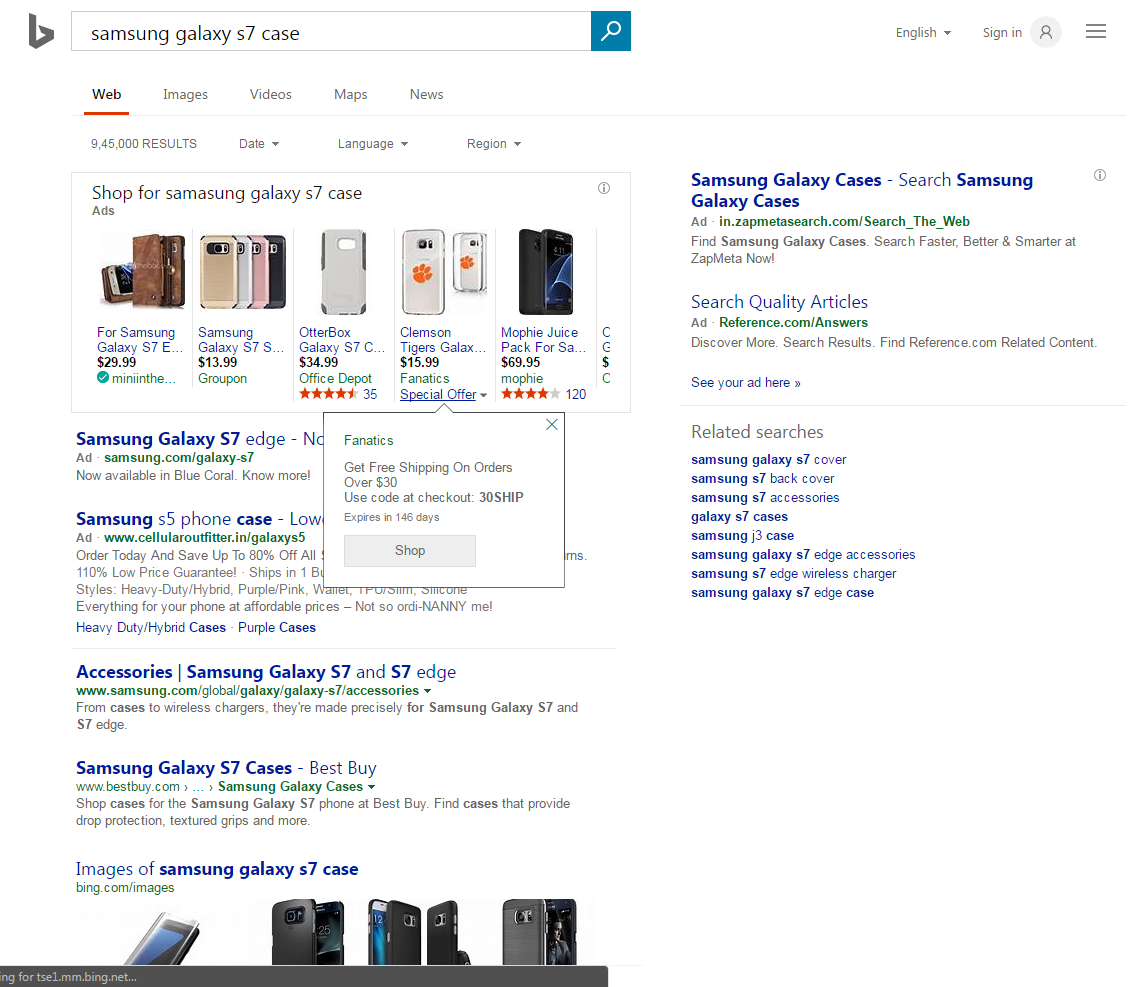Switch to the Videos tab

270,95
